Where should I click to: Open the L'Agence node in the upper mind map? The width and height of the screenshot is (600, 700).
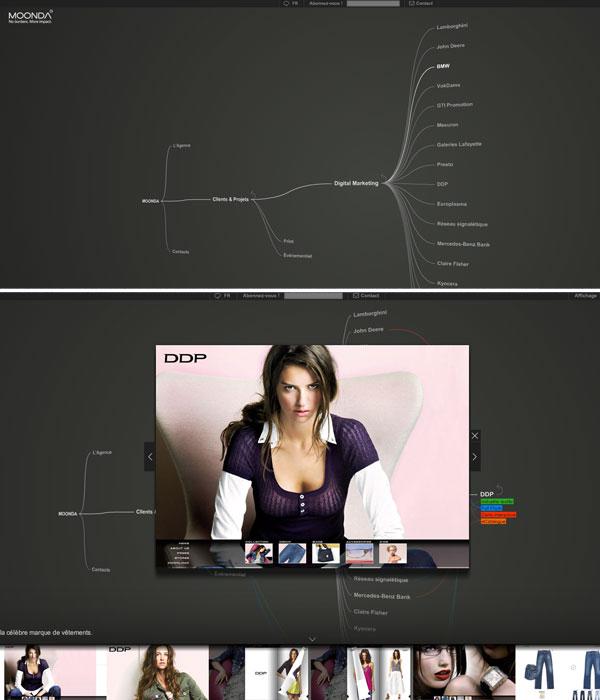(182, 146)
